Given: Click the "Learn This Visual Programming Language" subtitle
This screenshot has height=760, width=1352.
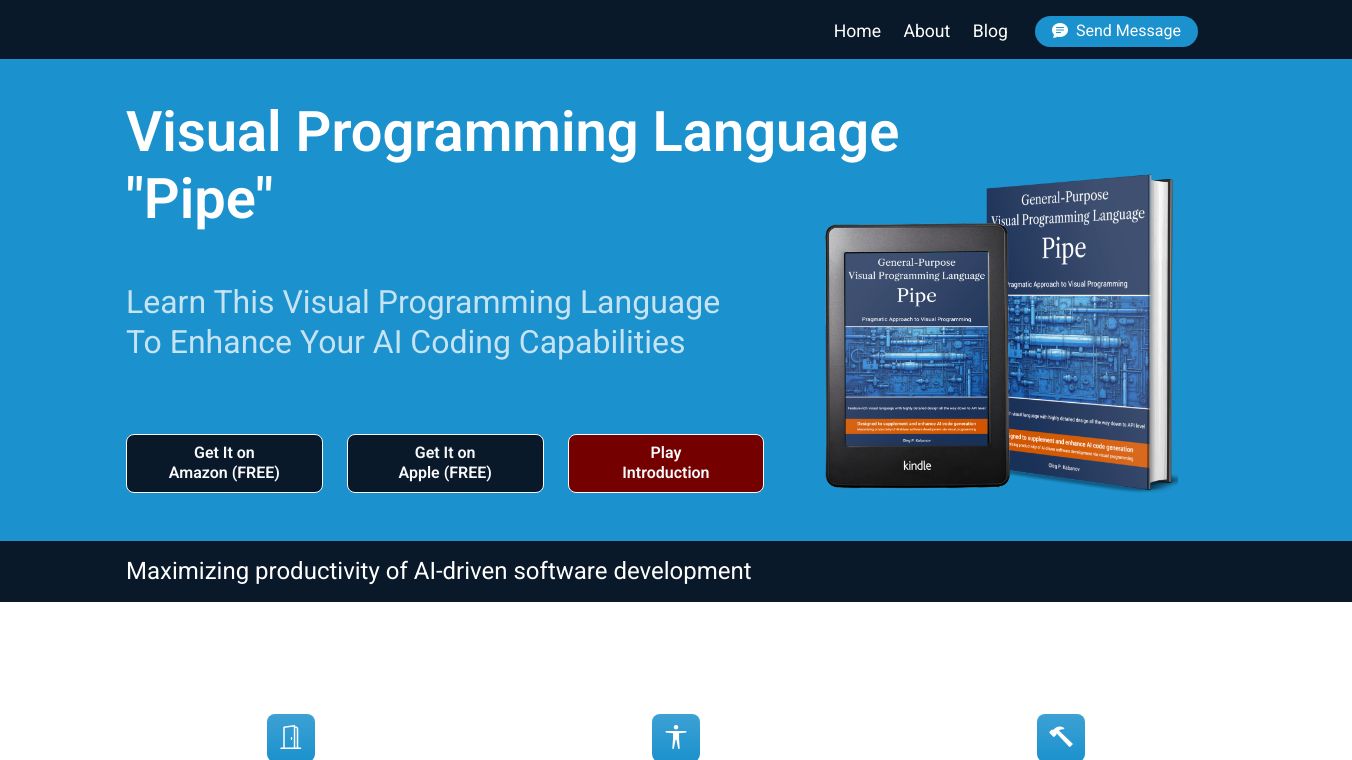Looking at the screenshot, I should click(423, 322).
